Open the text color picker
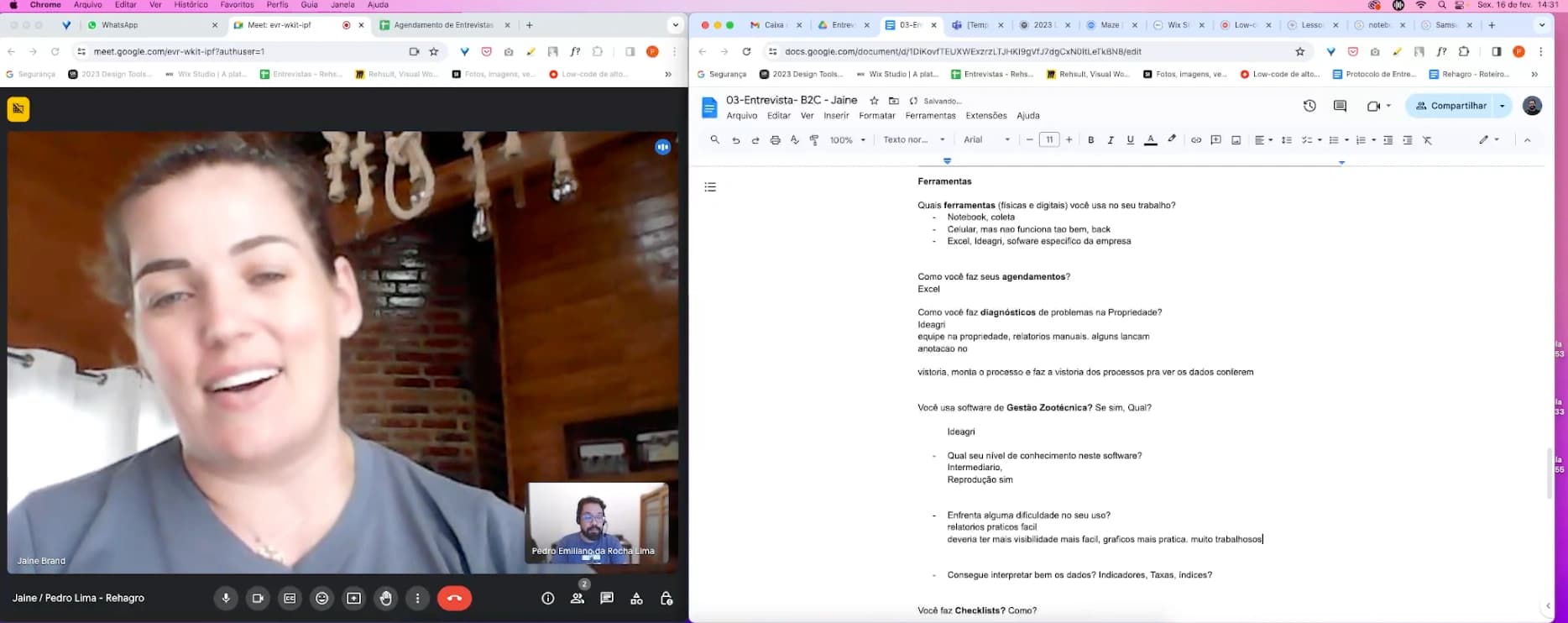Screen dimensions: 1568x623 (x=1151, y=140)
